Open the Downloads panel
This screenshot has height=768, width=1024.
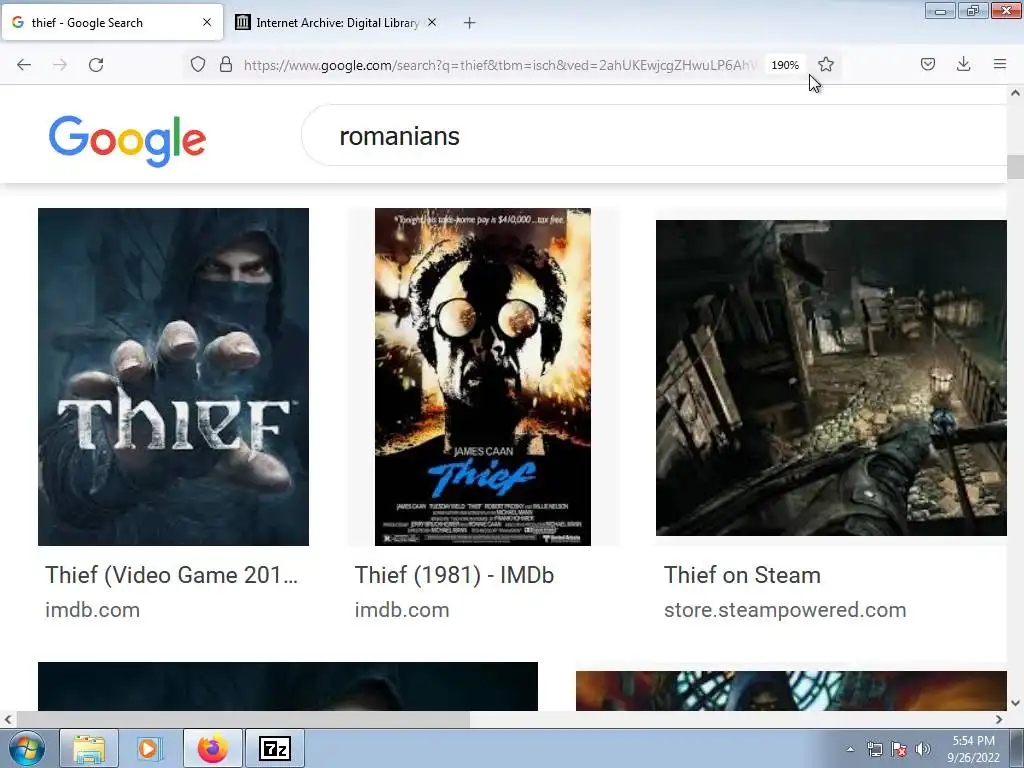(x=963, y=64)
